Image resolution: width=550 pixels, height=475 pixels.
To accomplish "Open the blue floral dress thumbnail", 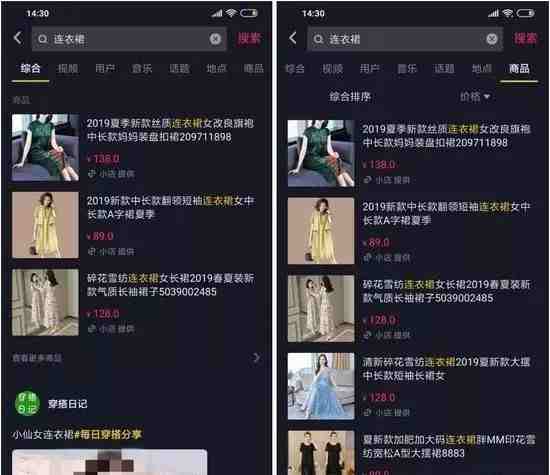I will (x=321, y=386).
